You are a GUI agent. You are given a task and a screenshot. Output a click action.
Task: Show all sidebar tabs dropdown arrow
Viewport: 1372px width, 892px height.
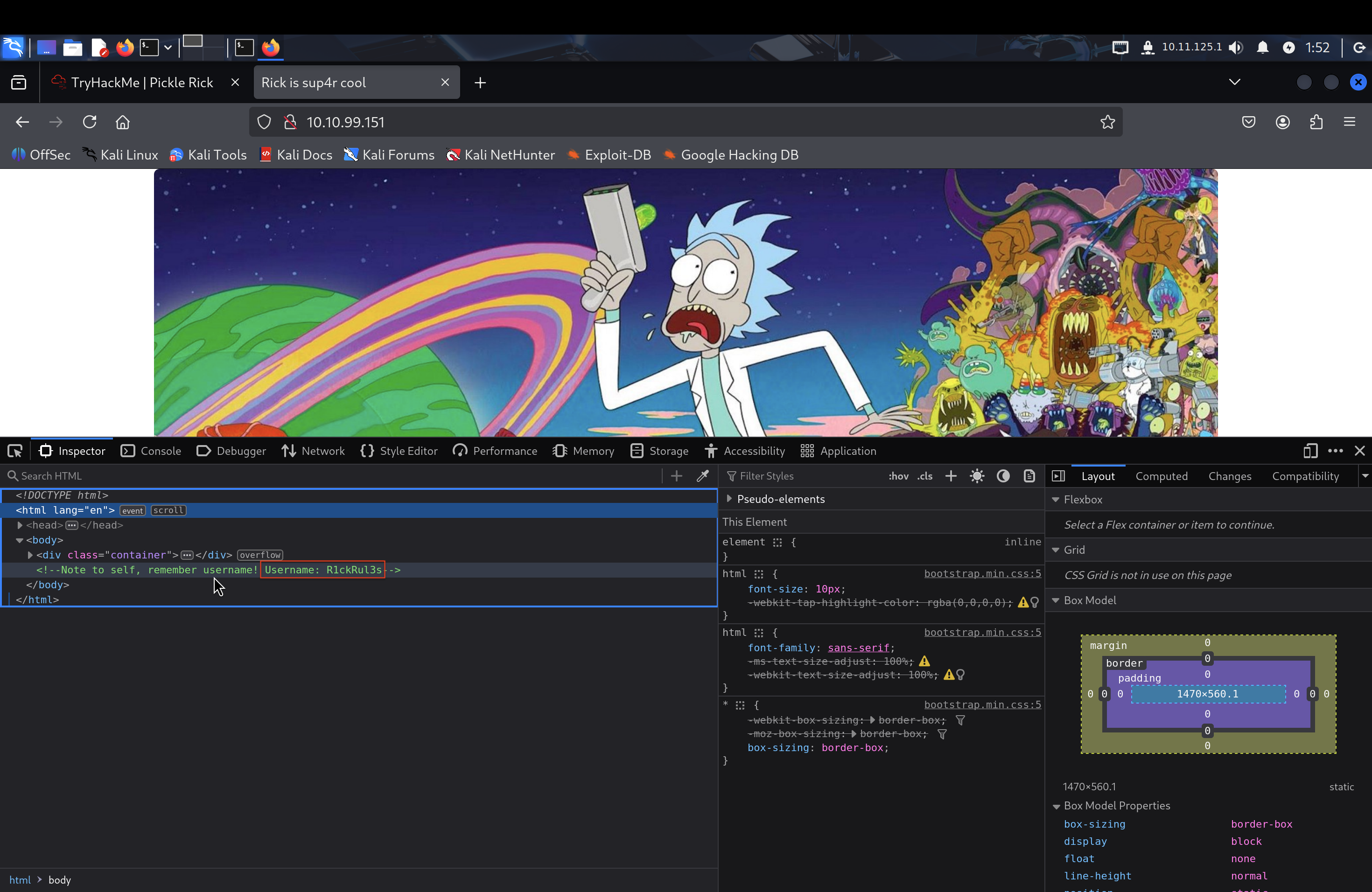pos(1365,476)
